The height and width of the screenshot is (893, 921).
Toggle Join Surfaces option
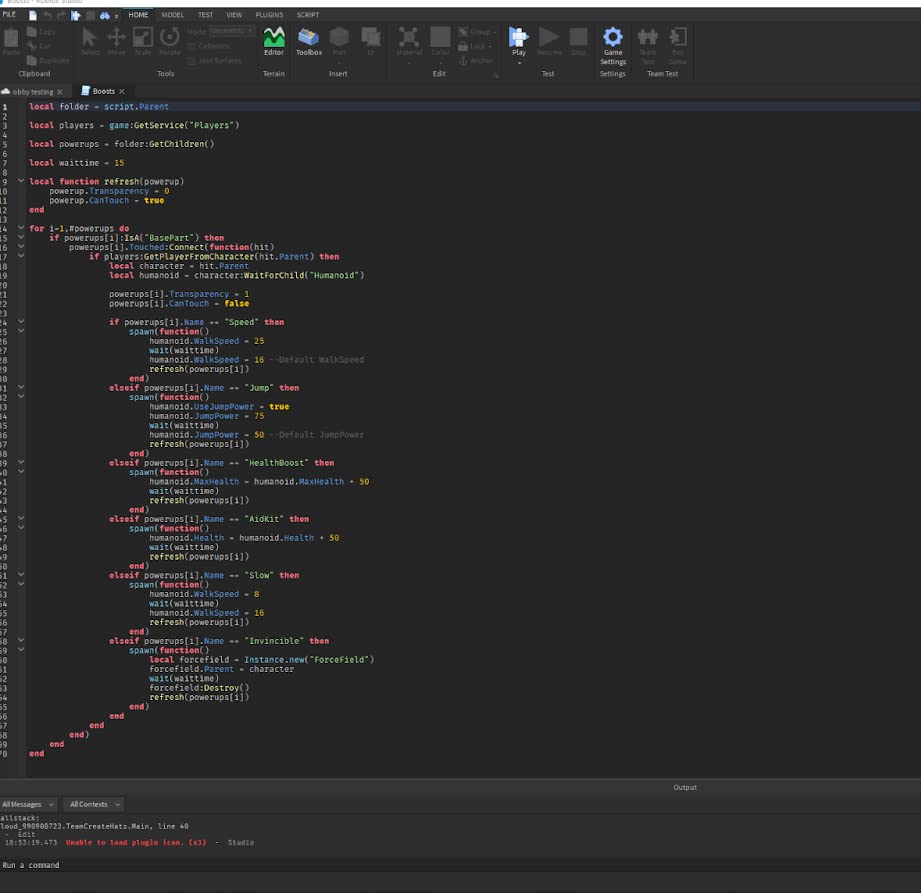[x=215, y=60]
